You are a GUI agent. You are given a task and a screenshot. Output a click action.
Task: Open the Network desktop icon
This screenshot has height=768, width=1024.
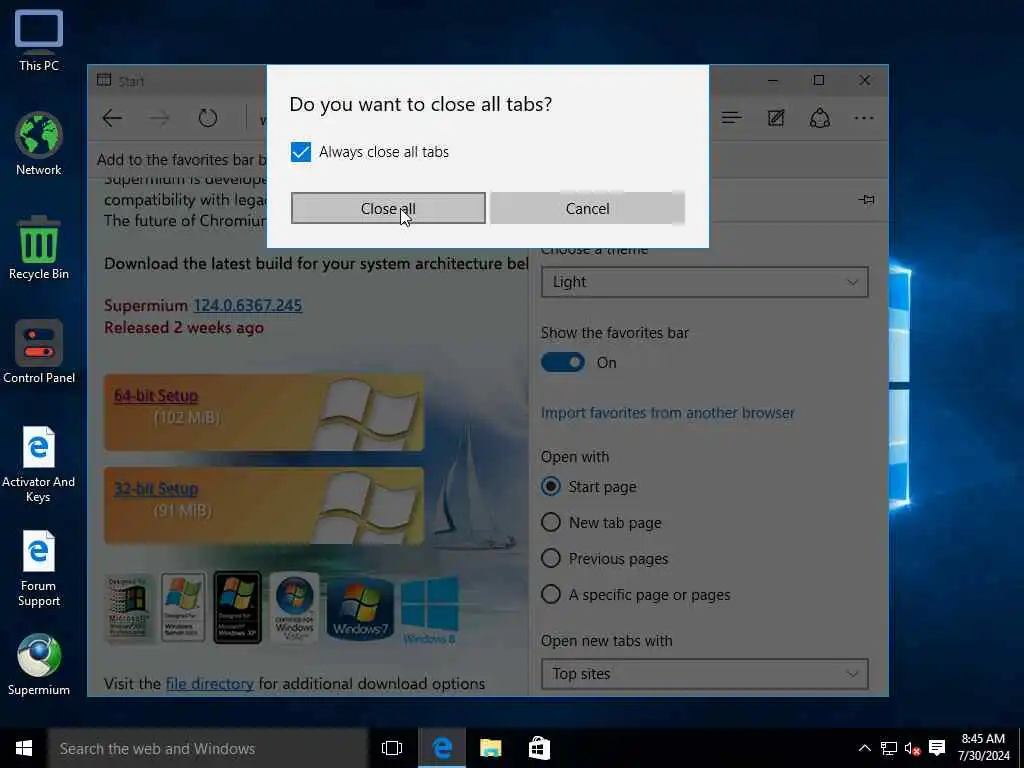click(39, 144)
